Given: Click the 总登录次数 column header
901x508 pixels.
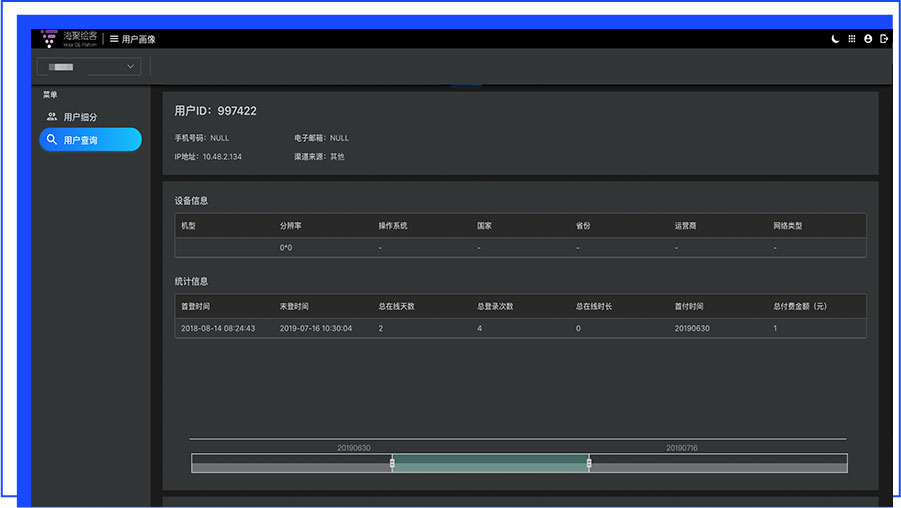Looking at the screenshot, I should (x=495, y=306).
